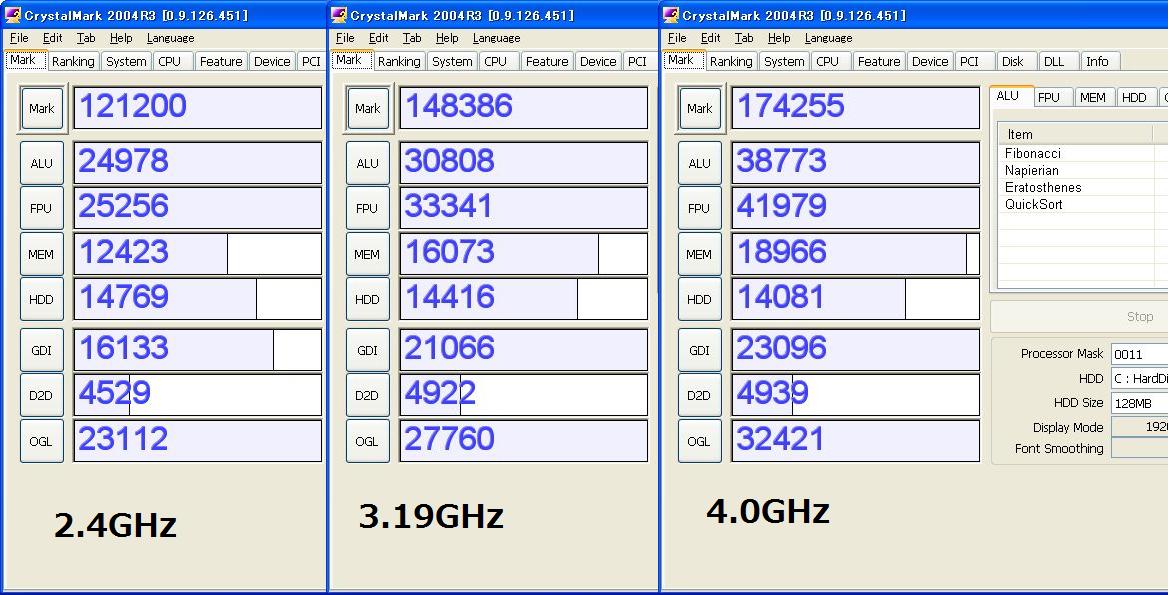Screen dimensions: 1168x595
Task: Switch to Feature tab in the 148386 window
Action: [547, 62]
